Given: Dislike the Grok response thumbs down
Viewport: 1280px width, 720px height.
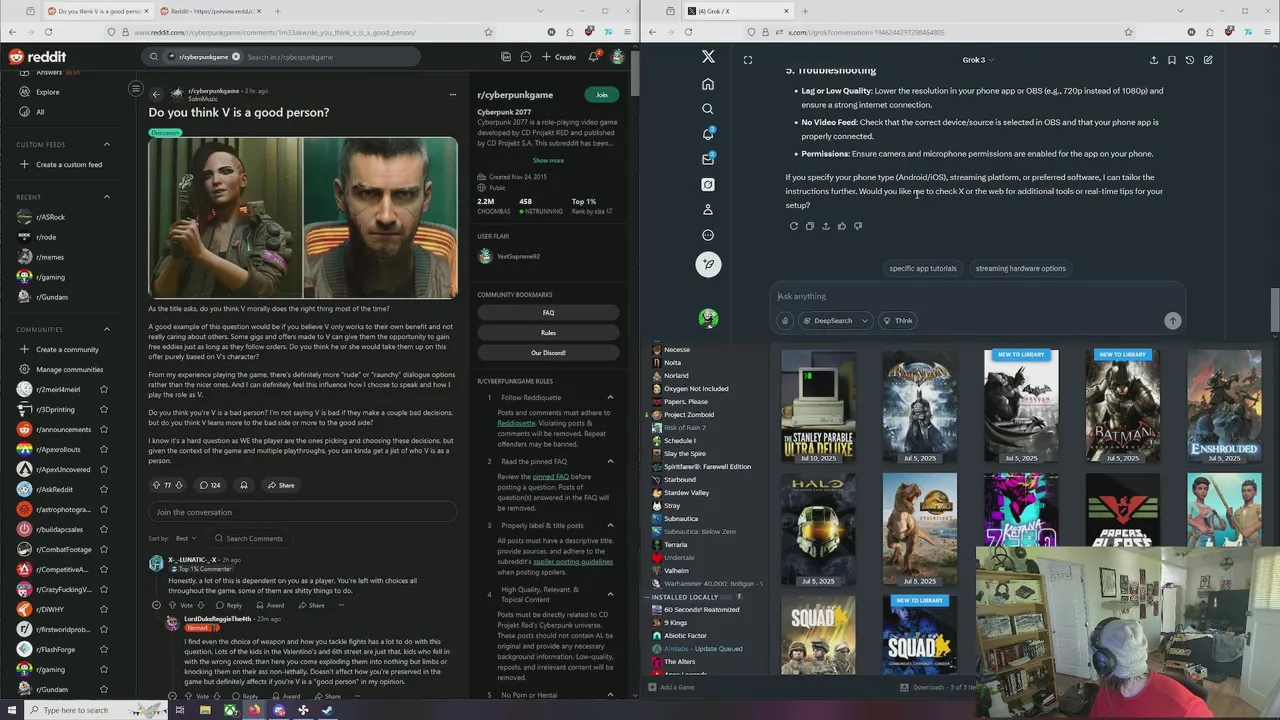Looking at the screenshot, I should 858,226.
